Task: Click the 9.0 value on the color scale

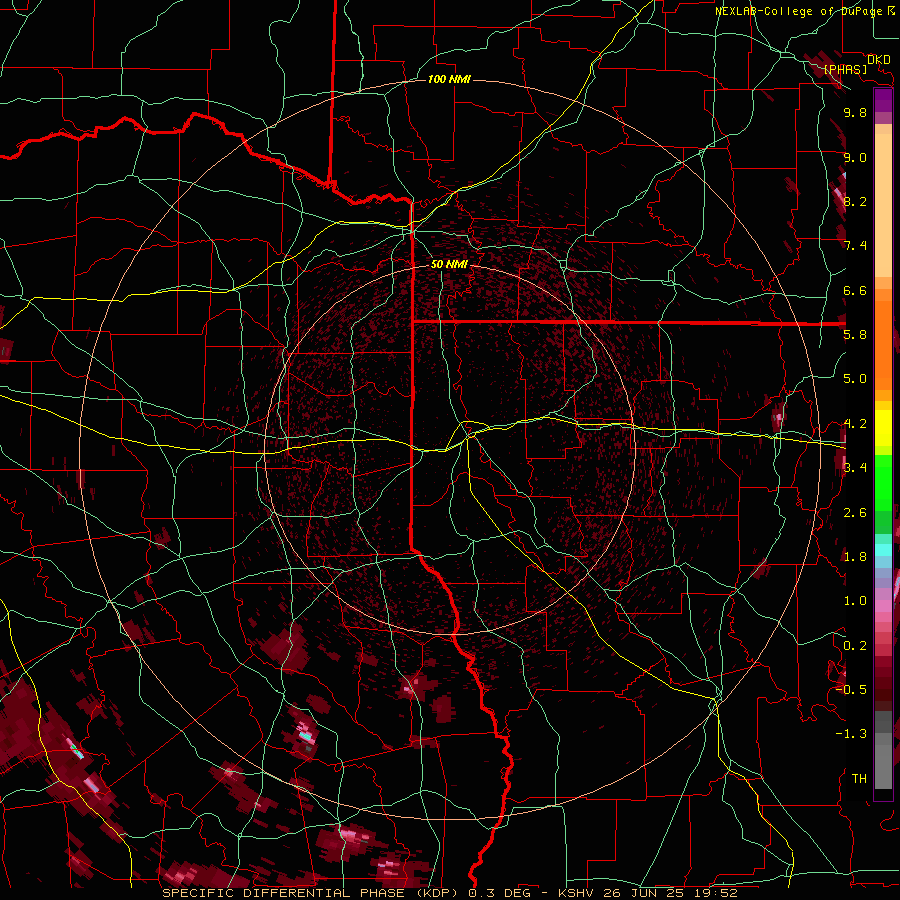Action: pos(855,157)
